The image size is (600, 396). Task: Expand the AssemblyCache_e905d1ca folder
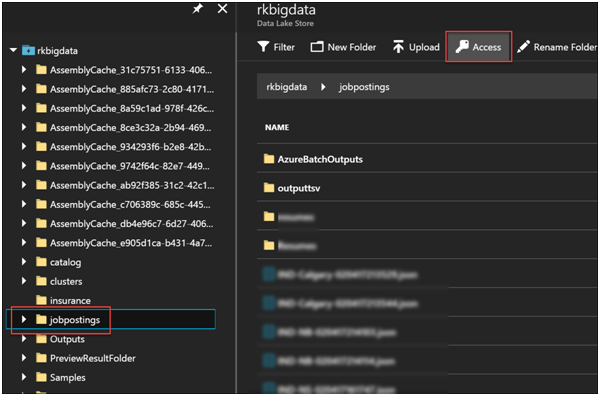coord(24,243)
